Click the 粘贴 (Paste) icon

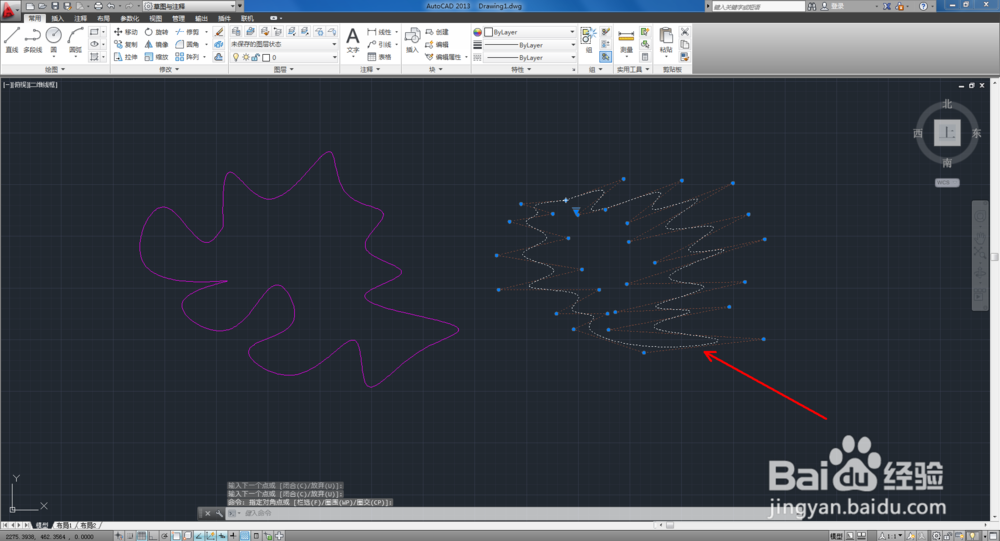tap(666, 40)
